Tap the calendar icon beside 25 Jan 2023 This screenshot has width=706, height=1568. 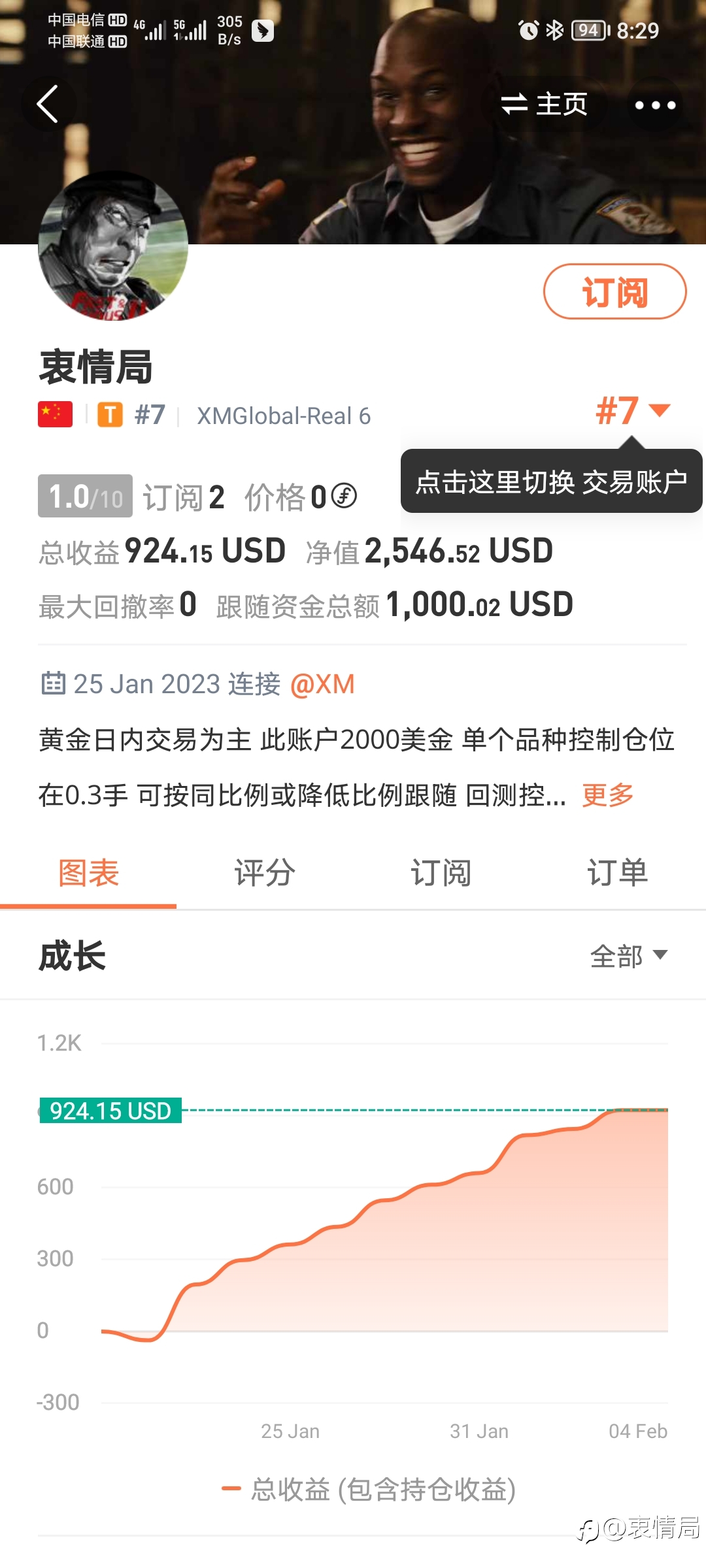pos(53,683)
